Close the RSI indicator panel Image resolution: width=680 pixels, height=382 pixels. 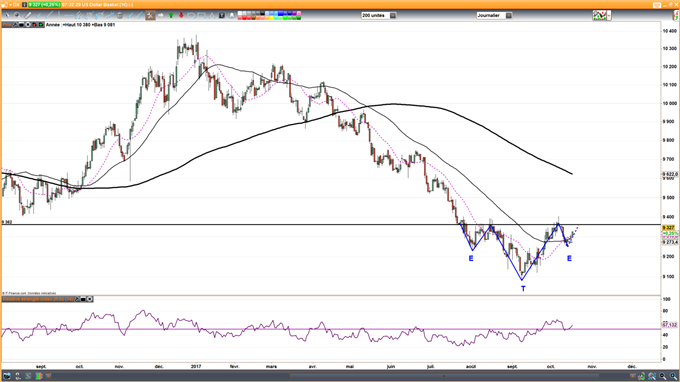90,299
